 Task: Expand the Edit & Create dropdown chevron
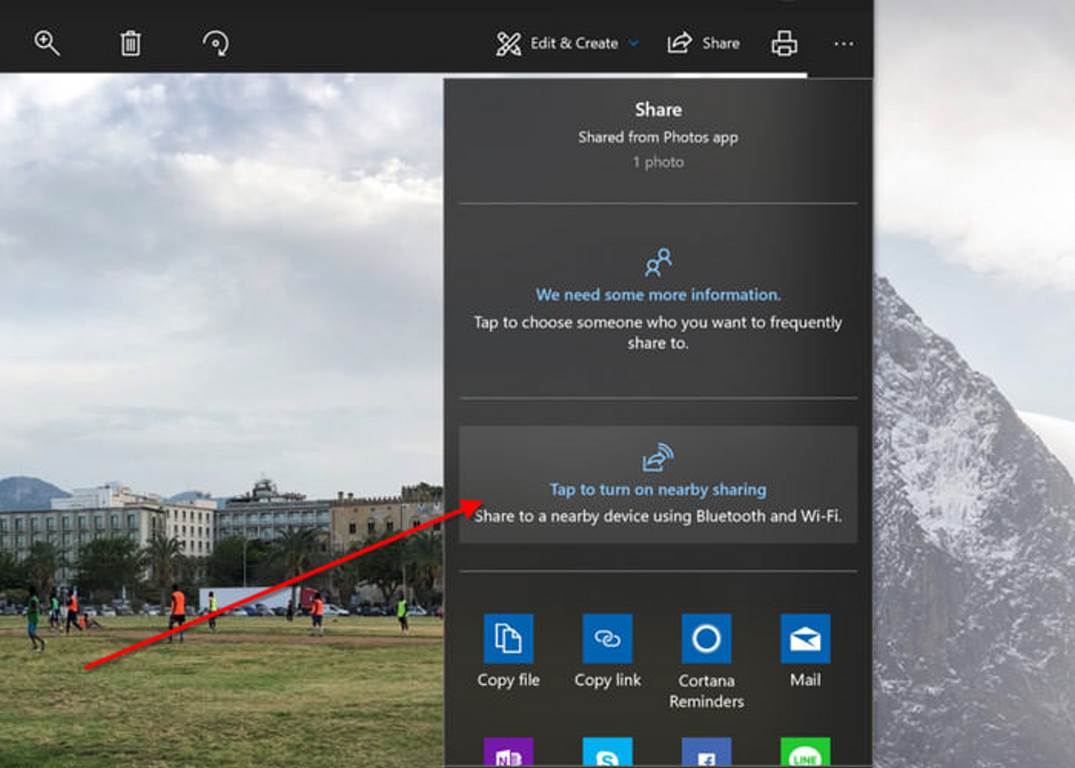(634, 44)
